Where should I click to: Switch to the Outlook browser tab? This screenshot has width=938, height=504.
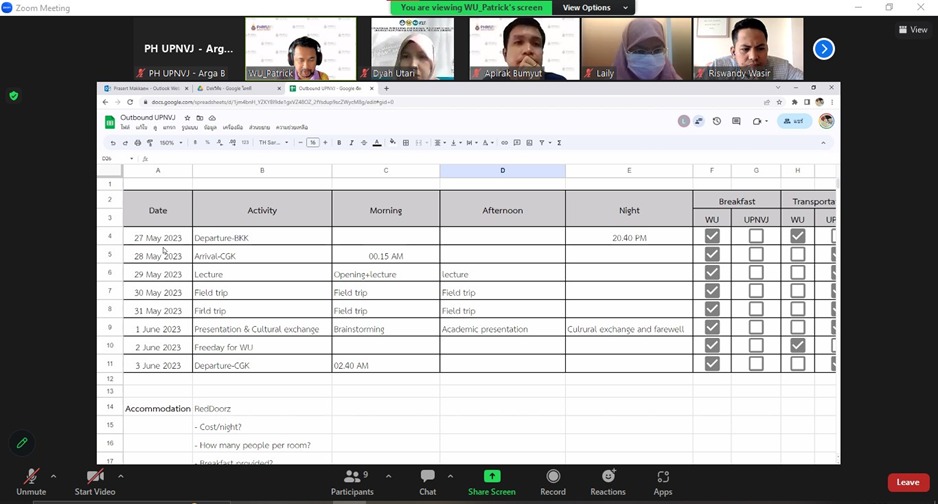(x=148, y=88)
